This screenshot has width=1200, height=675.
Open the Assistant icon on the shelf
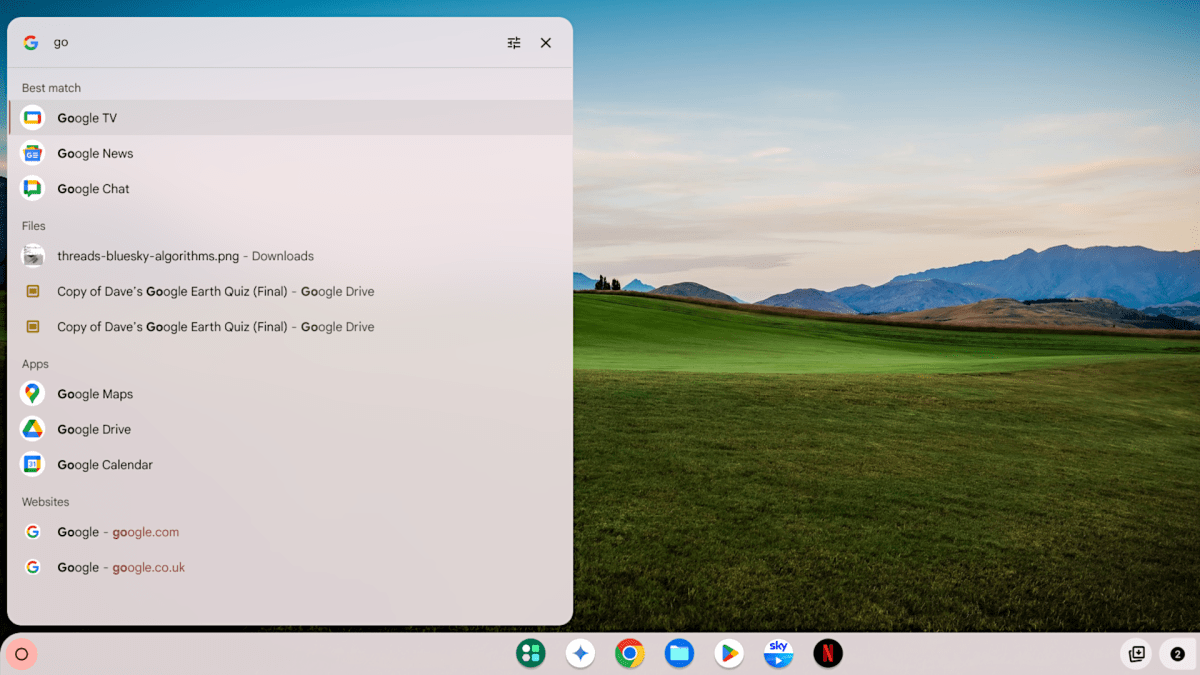click(580, 653)
